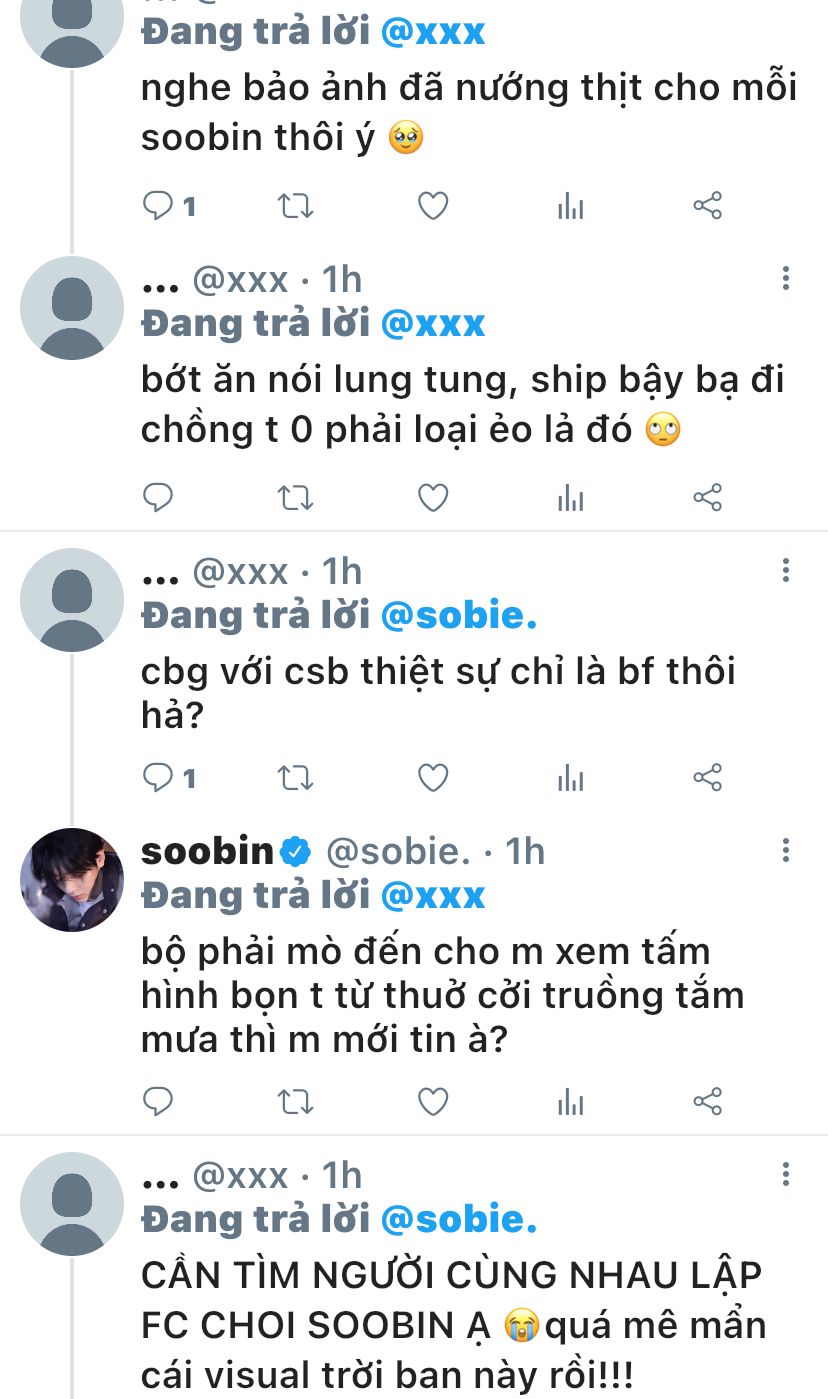This screenshot has width=828, height=1399.
Task: Open soobin's profile picture
Action: 72,880
